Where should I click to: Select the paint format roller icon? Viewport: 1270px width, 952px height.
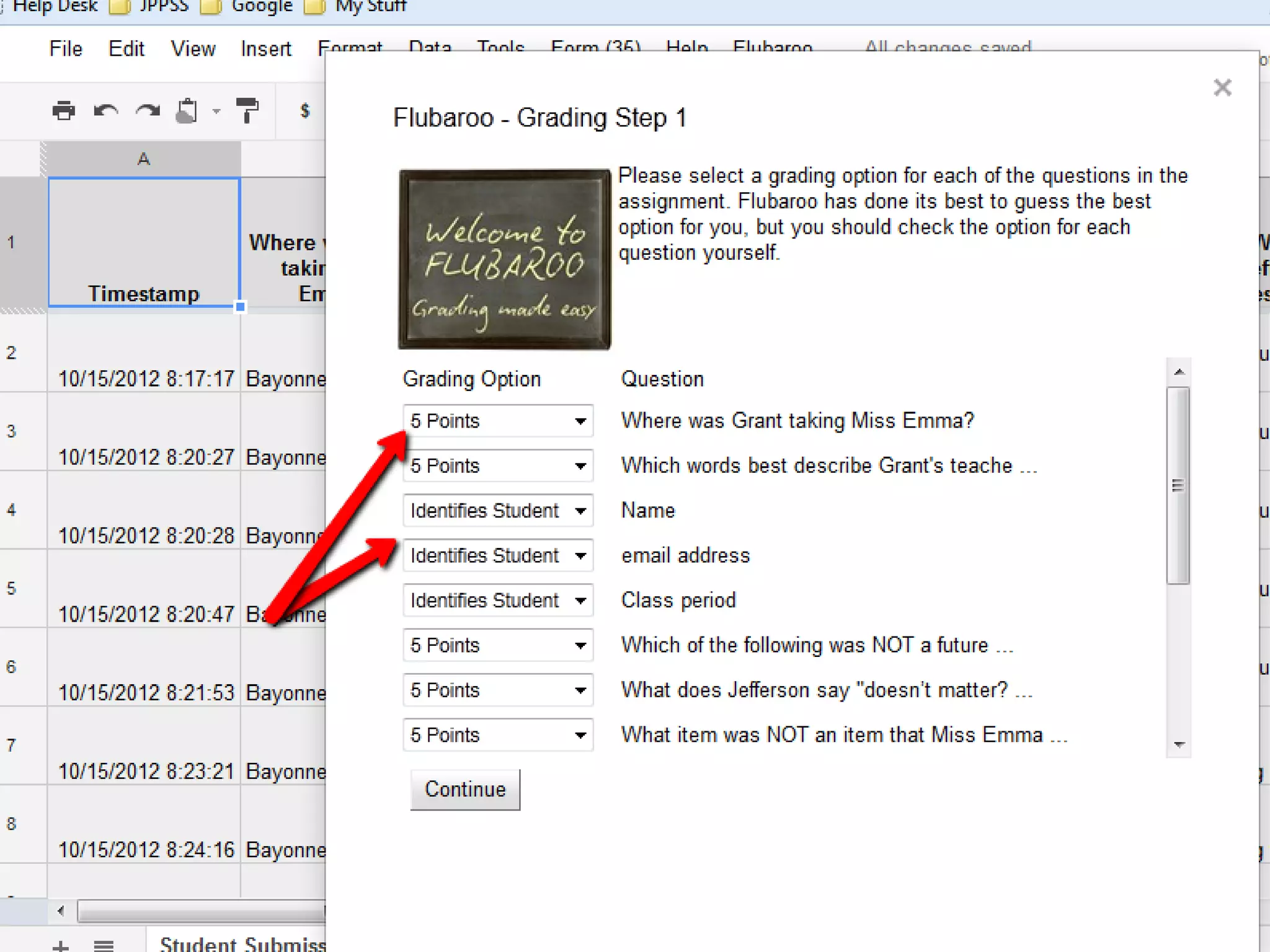coord(247,110)
